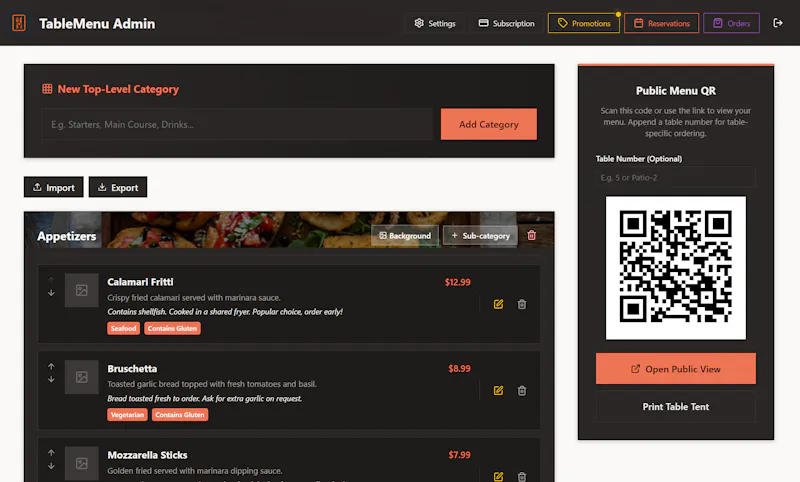800x482 pixels.
Task: Focus the new category name field
Action: click(237, 124)
